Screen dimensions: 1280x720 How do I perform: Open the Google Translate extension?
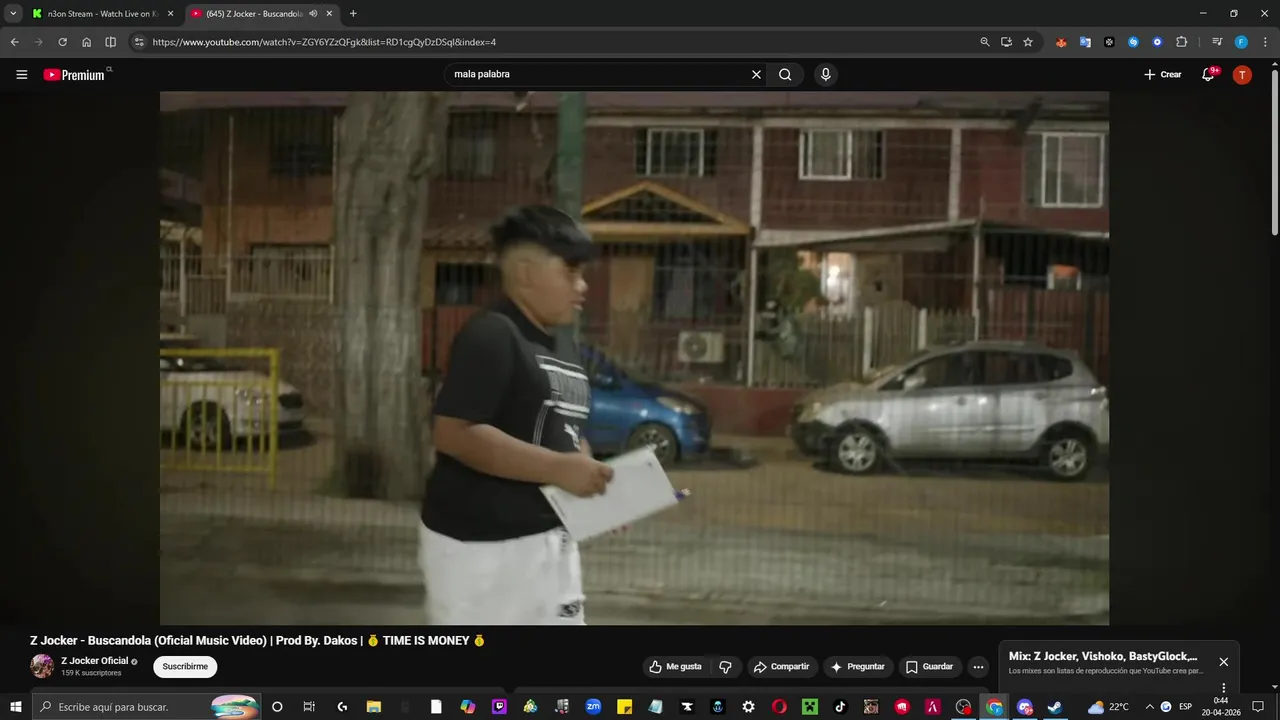click(x=1085, y=42)
